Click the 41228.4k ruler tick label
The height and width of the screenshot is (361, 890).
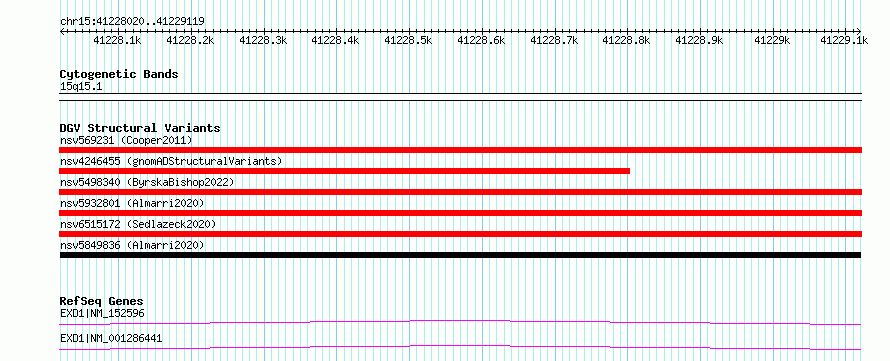(x=335, y=40)
